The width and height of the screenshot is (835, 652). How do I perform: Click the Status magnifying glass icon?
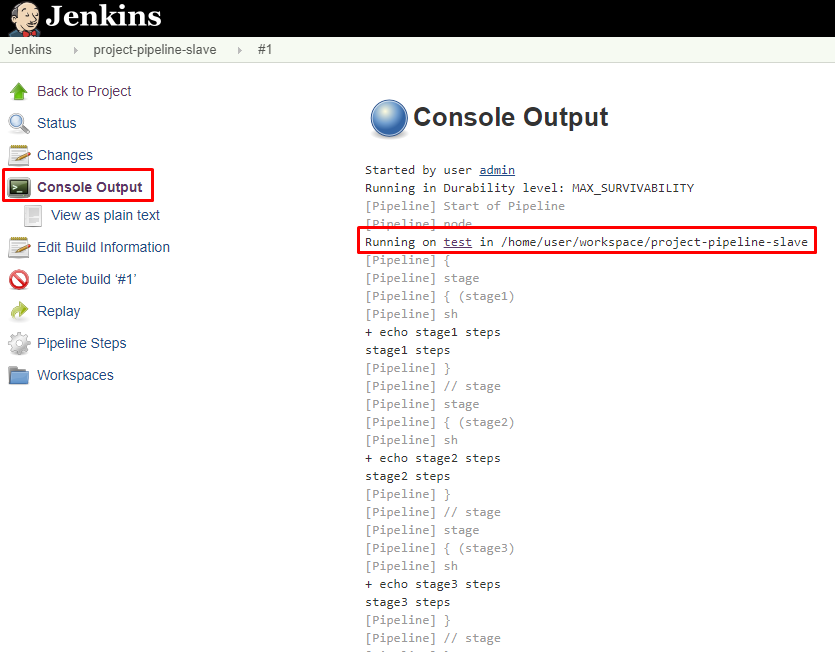click(19, 124)
